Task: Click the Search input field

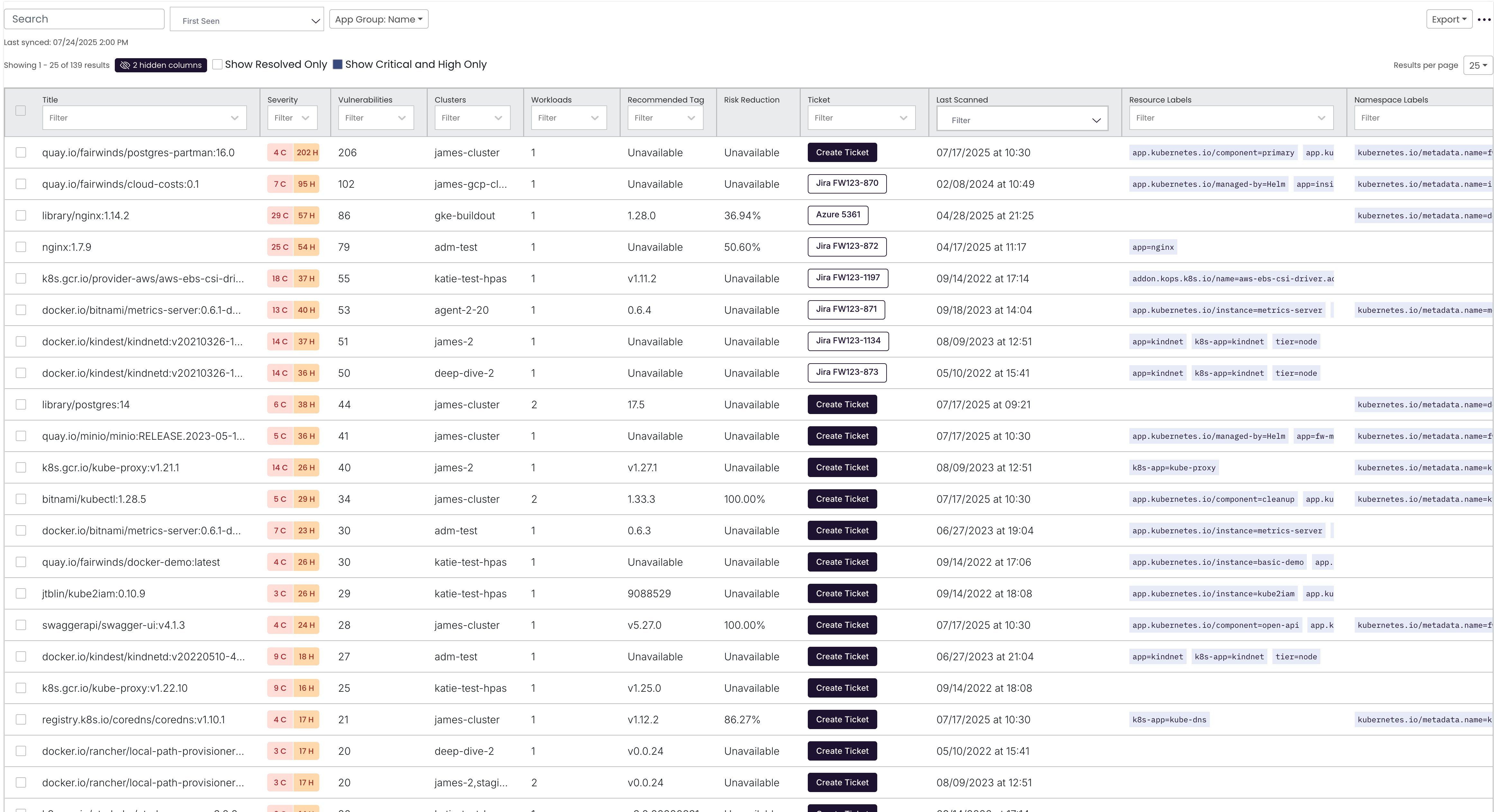Action: (84, 19)
